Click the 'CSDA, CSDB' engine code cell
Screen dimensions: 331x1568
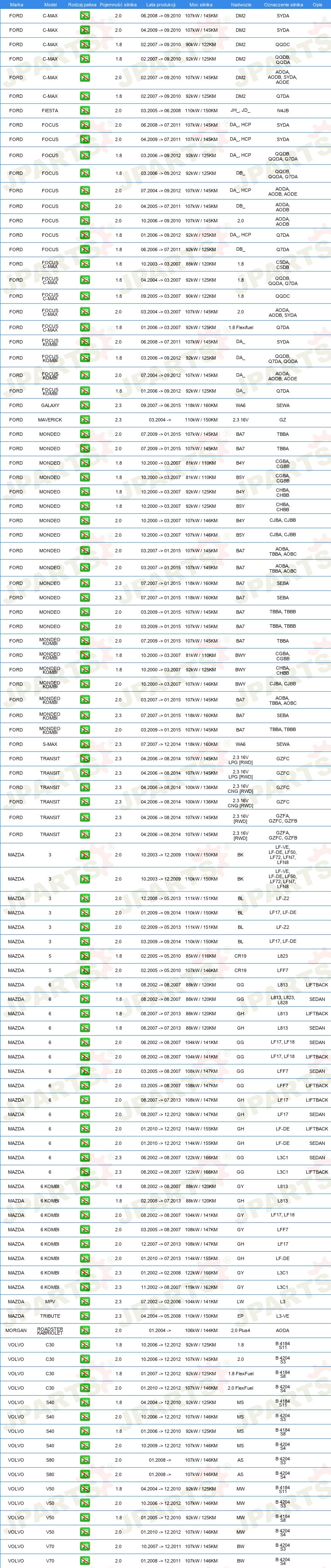coord(283,264)
